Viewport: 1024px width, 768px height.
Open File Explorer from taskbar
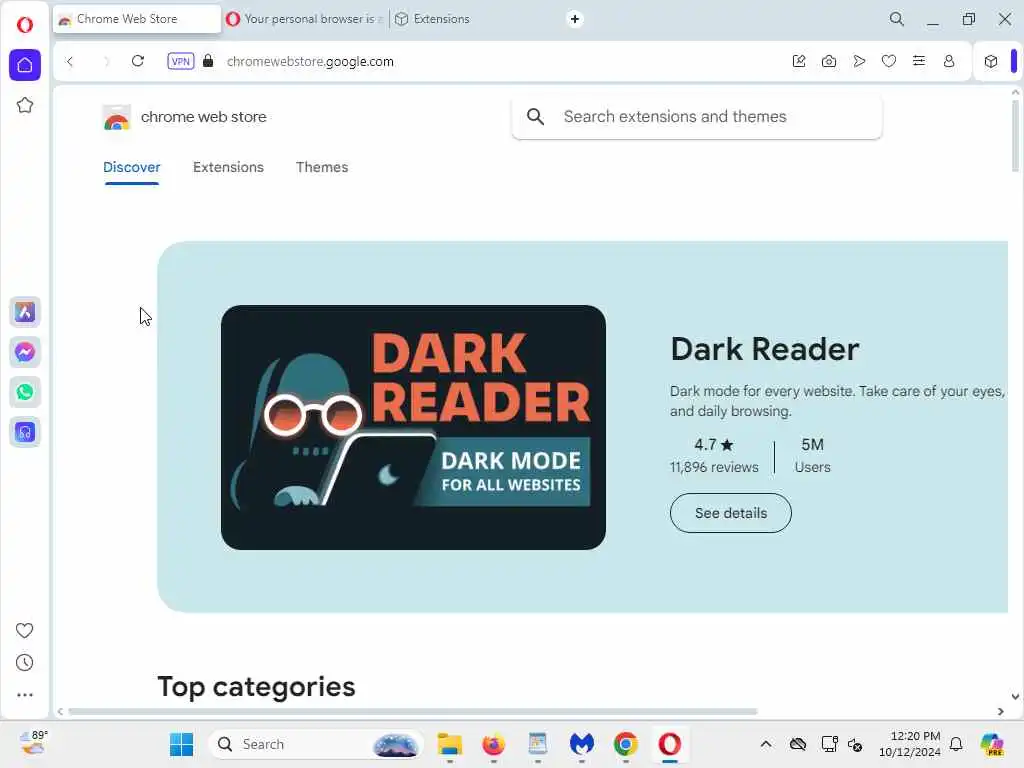click(x=449, y=744)
